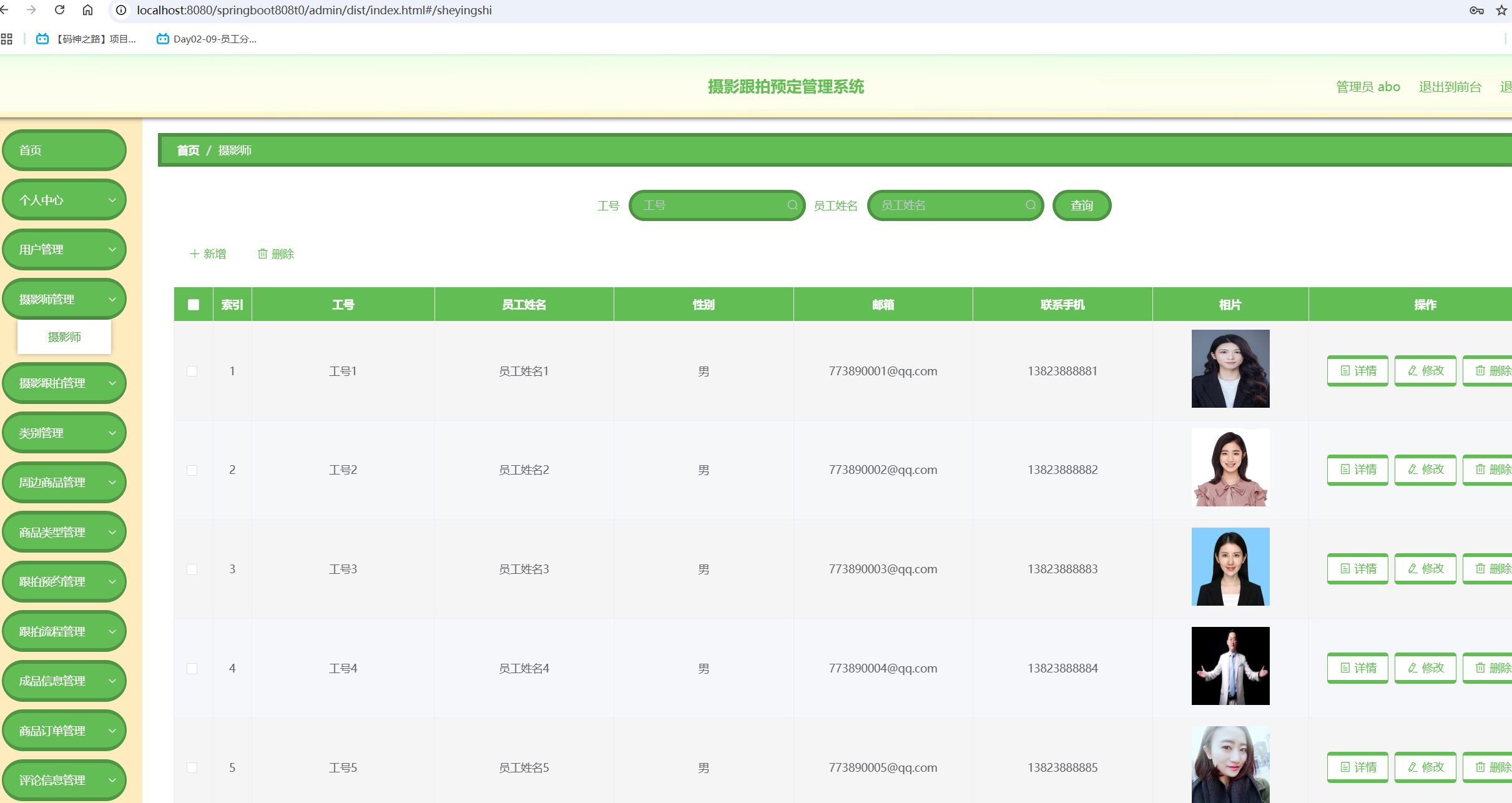Collapse the 摄影师管理 menu
This screenshot has width=1512, height=803.
pos(64,300)
